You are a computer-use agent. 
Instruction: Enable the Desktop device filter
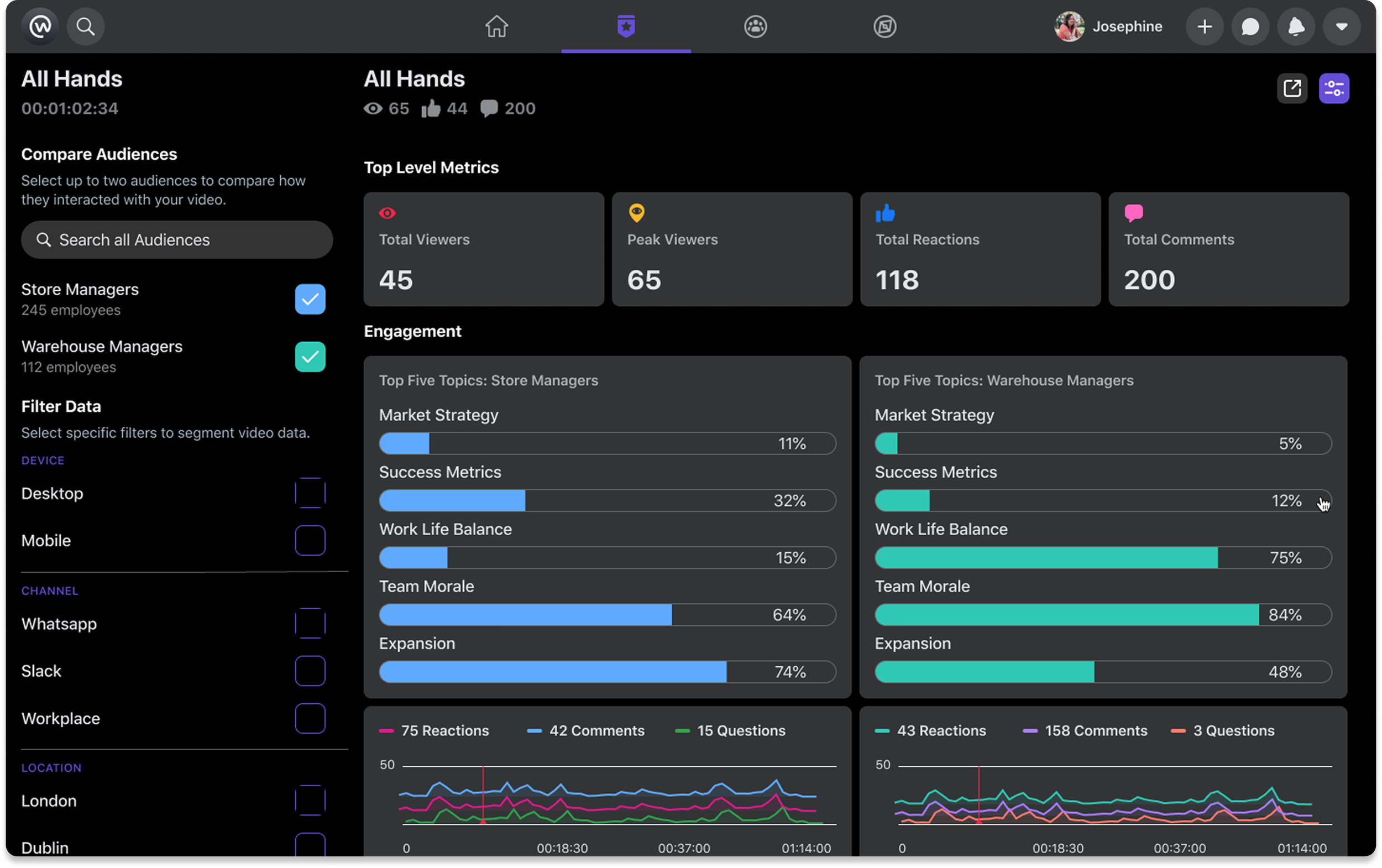click(310, 493)
